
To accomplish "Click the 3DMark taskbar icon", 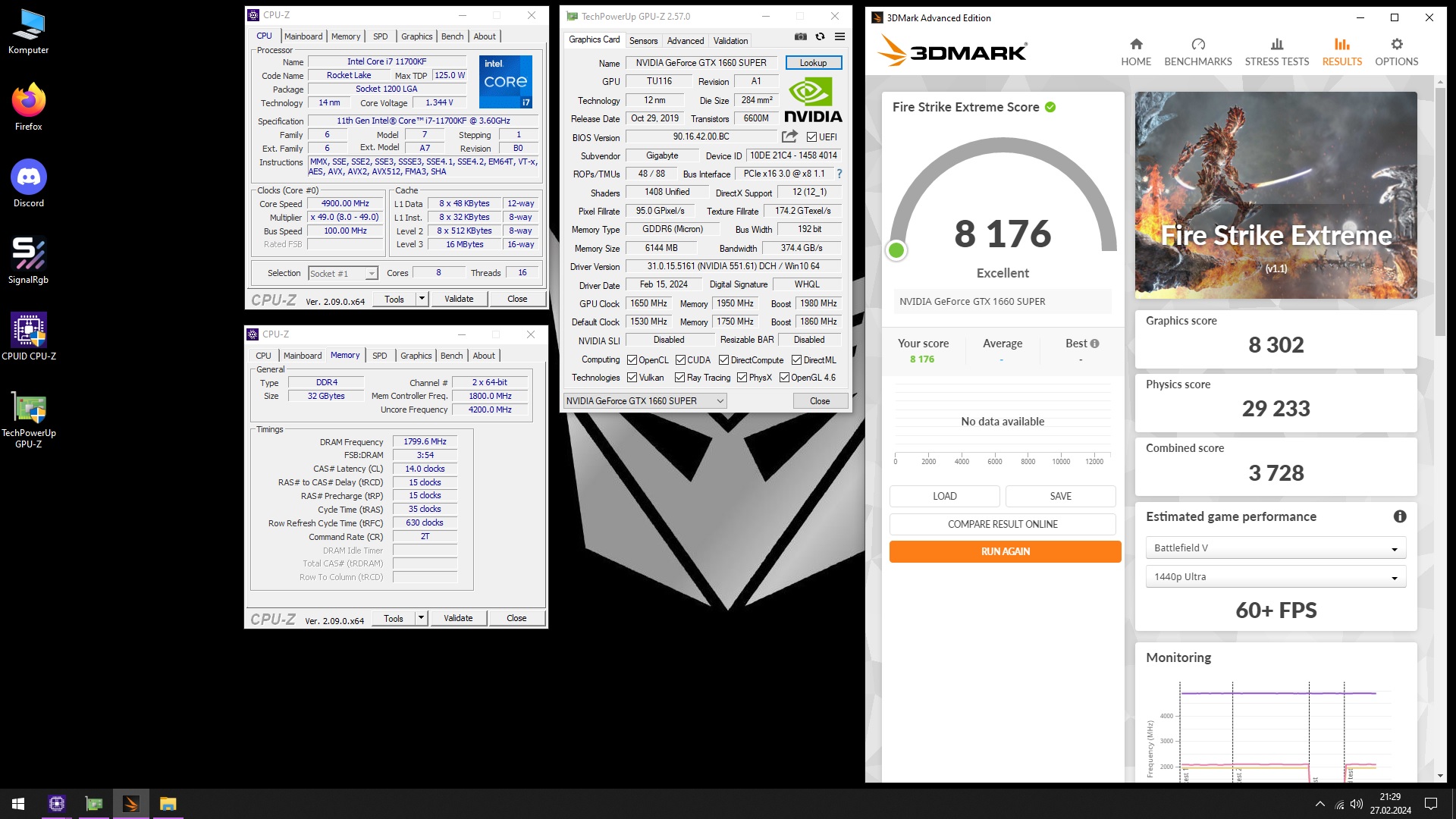I will (130, 804).
